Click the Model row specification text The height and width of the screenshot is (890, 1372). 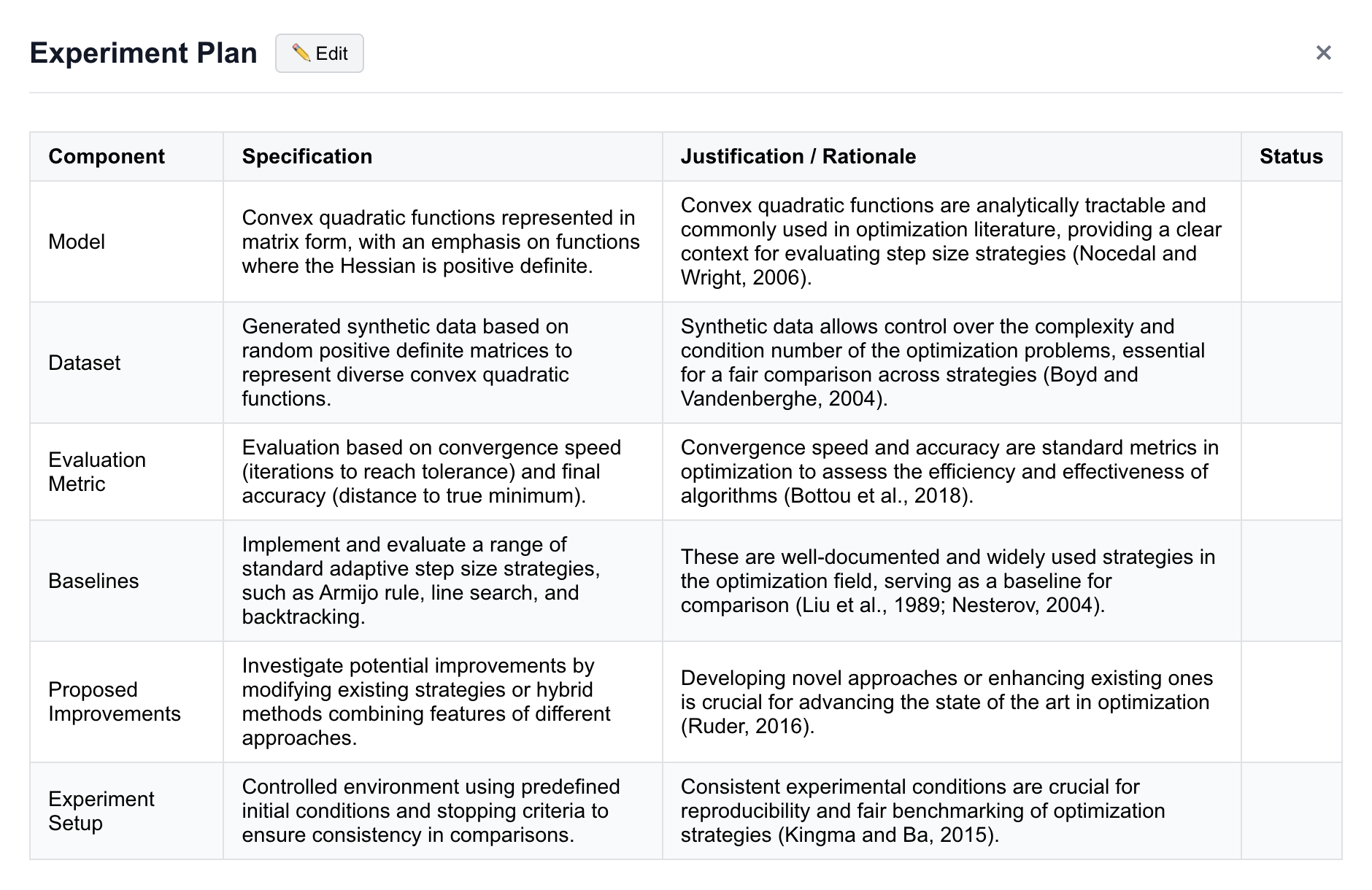point(441,241)
